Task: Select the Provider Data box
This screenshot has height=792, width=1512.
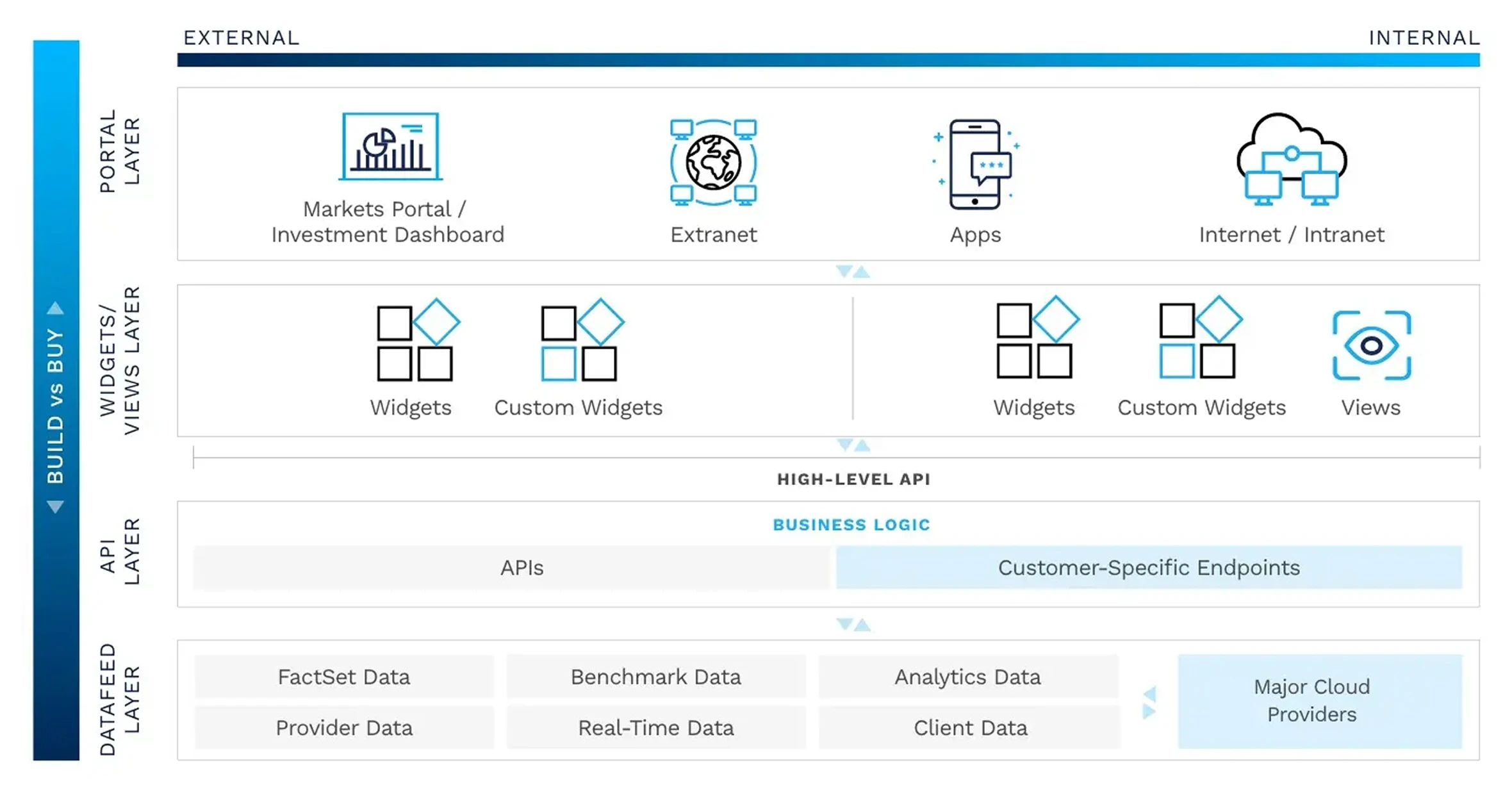Action: 344,728
